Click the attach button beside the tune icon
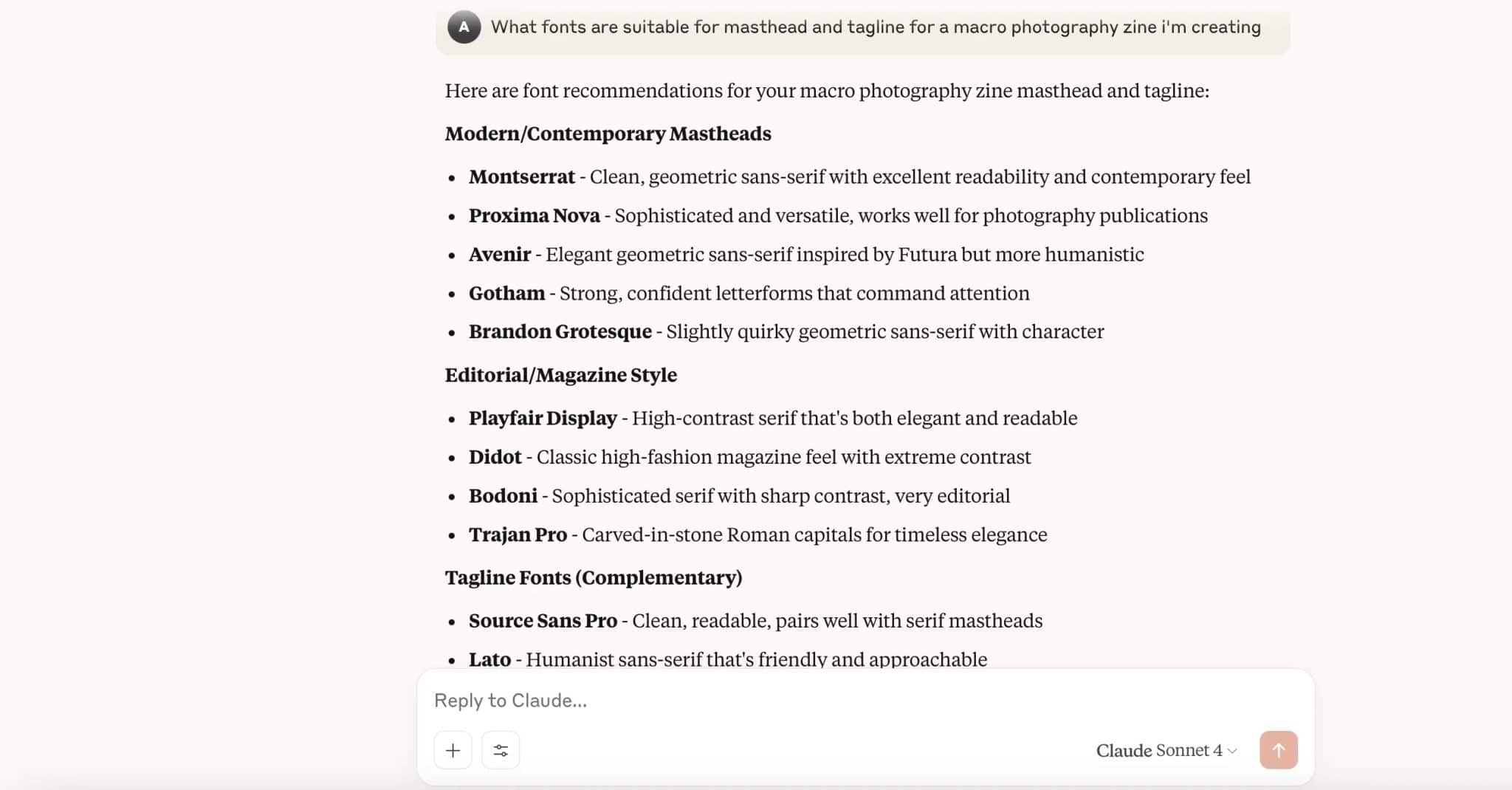The image size is (1512, 790). click(453, 749)
